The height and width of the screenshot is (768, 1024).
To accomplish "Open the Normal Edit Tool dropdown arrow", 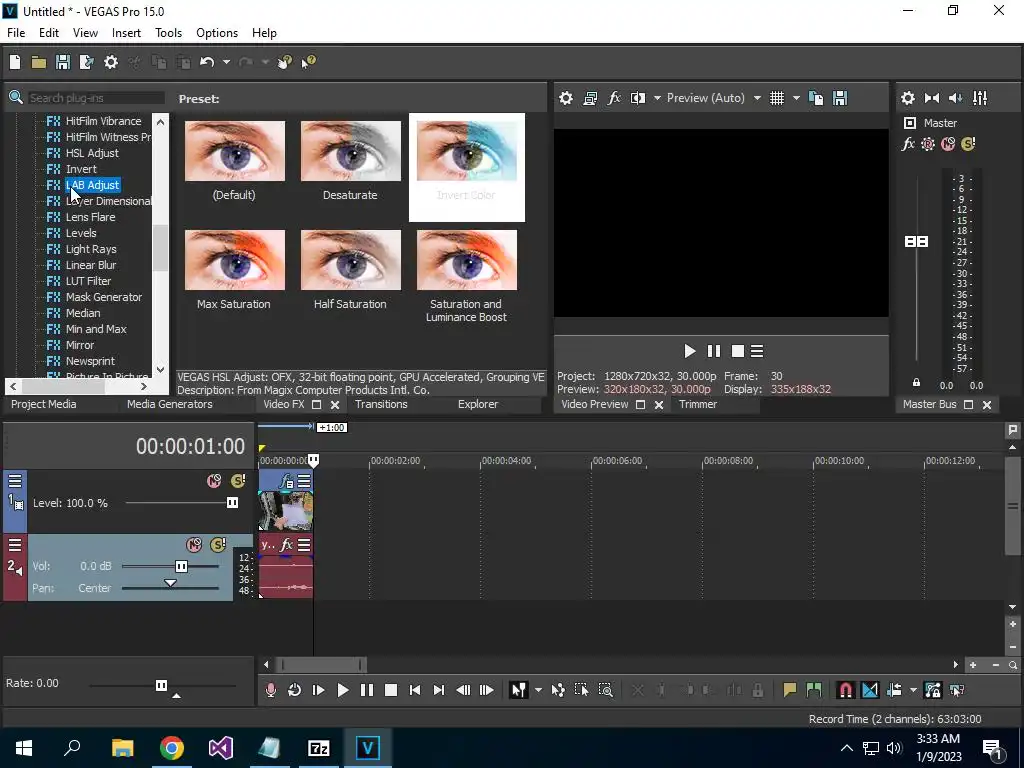I will [538, 690].
